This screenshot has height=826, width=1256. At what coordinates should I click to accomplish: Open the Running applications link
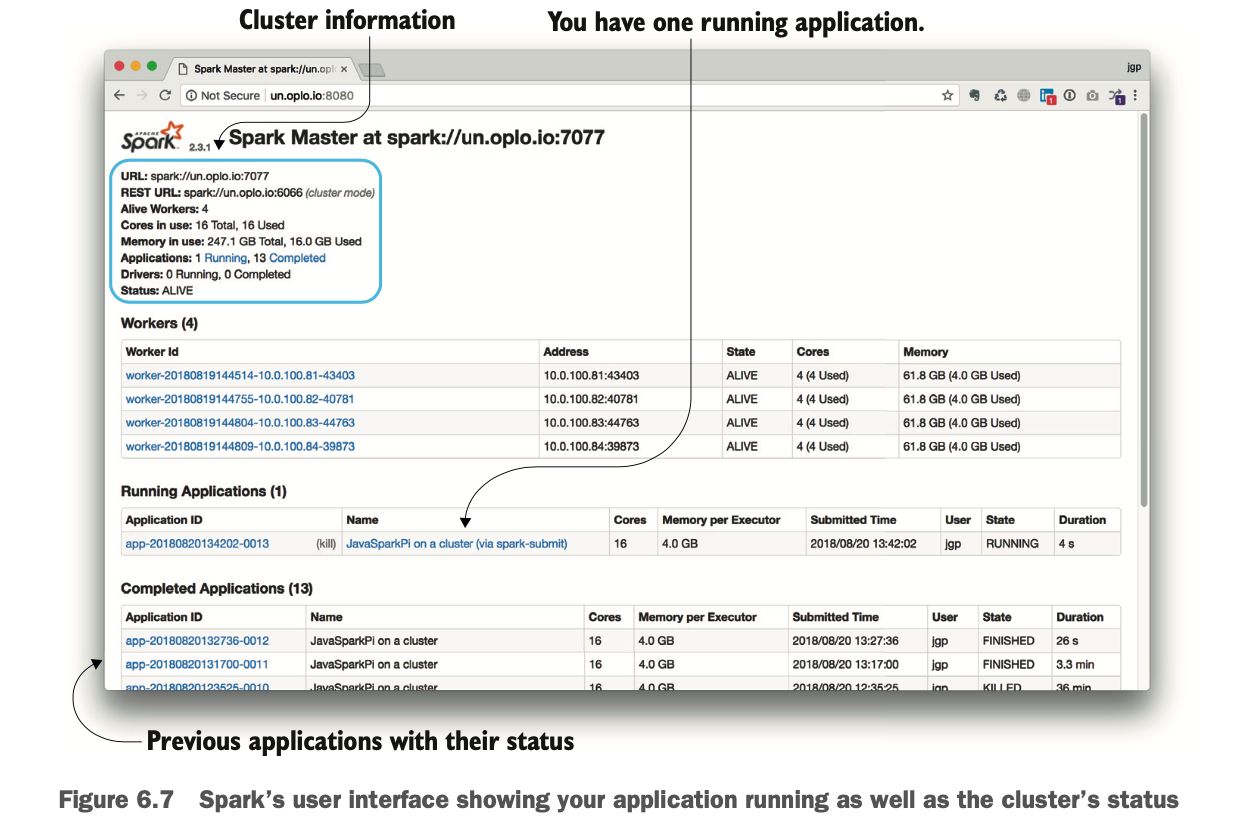226,258
